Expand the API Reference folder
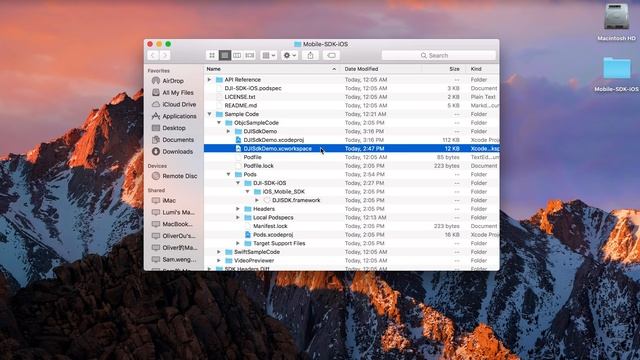The height and width of the screenshot is (360, 640). (209, 80)
